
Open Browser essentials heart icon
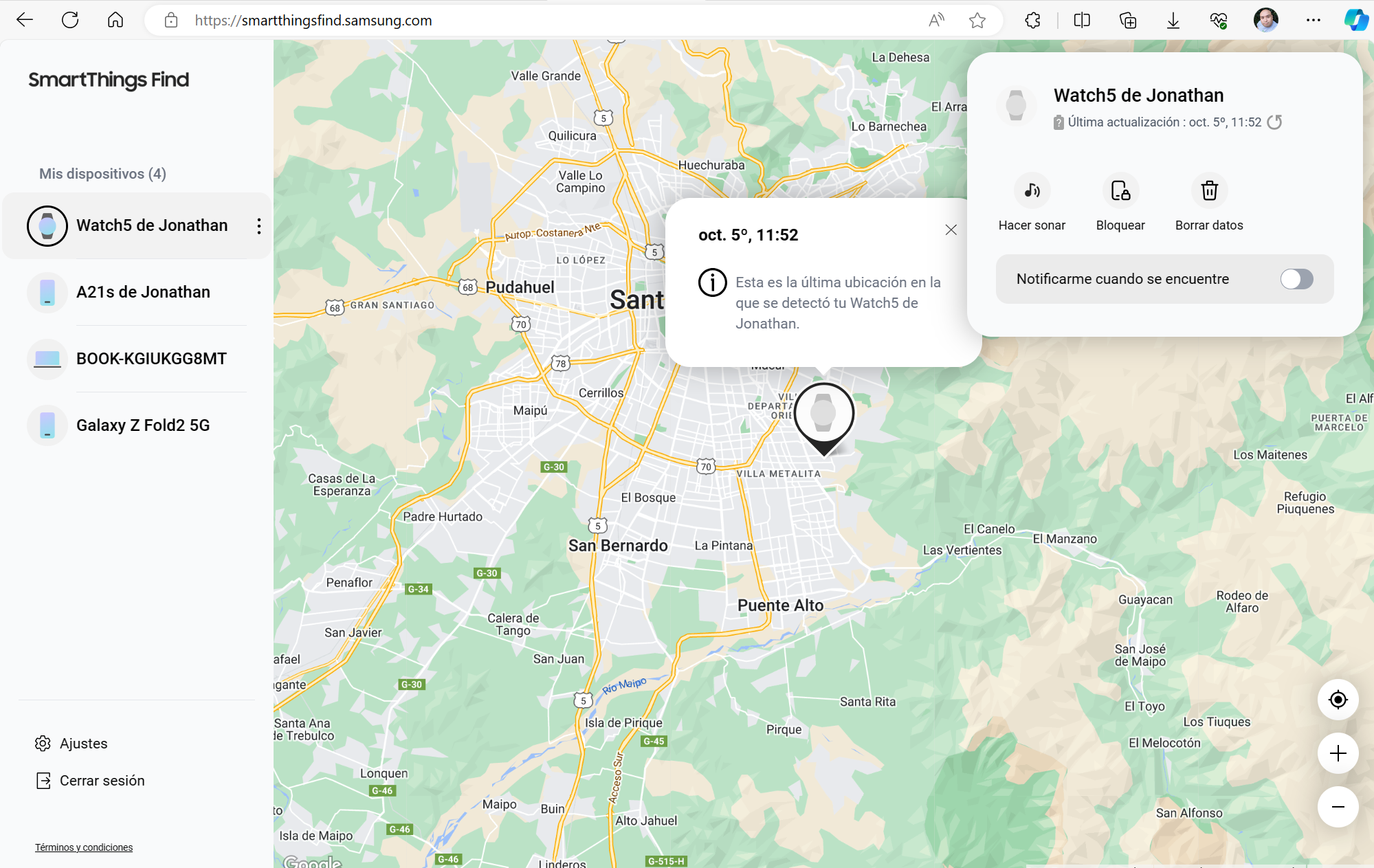(1219, 21)
